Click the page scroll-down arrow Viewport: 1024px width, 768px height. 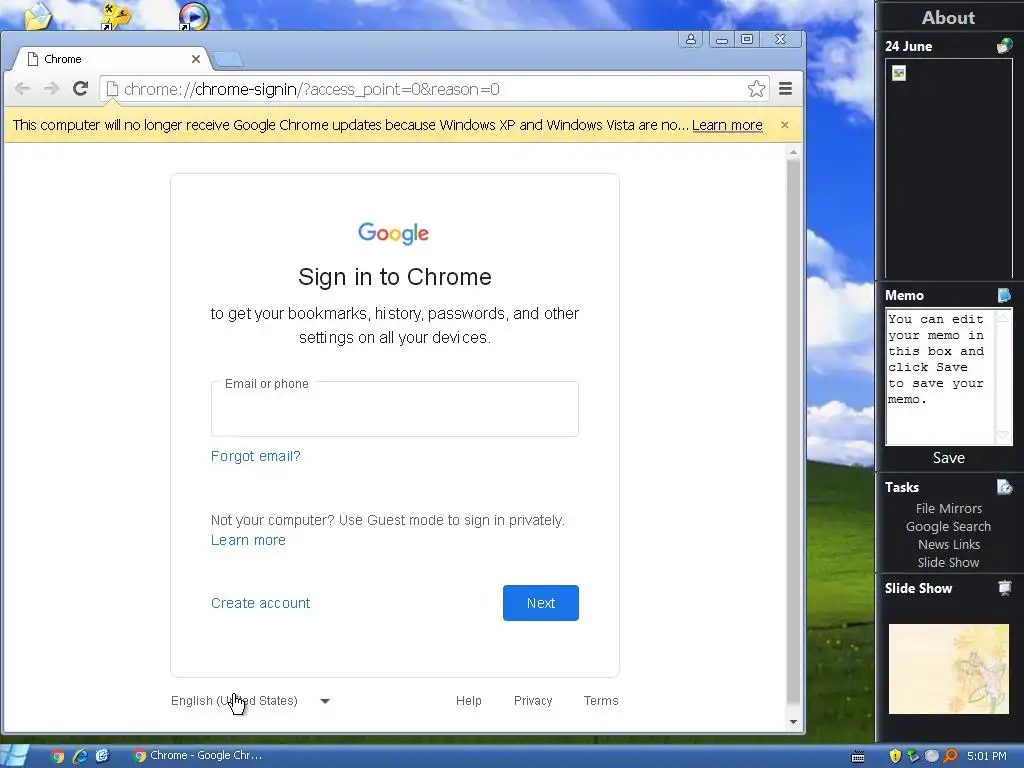793,722
